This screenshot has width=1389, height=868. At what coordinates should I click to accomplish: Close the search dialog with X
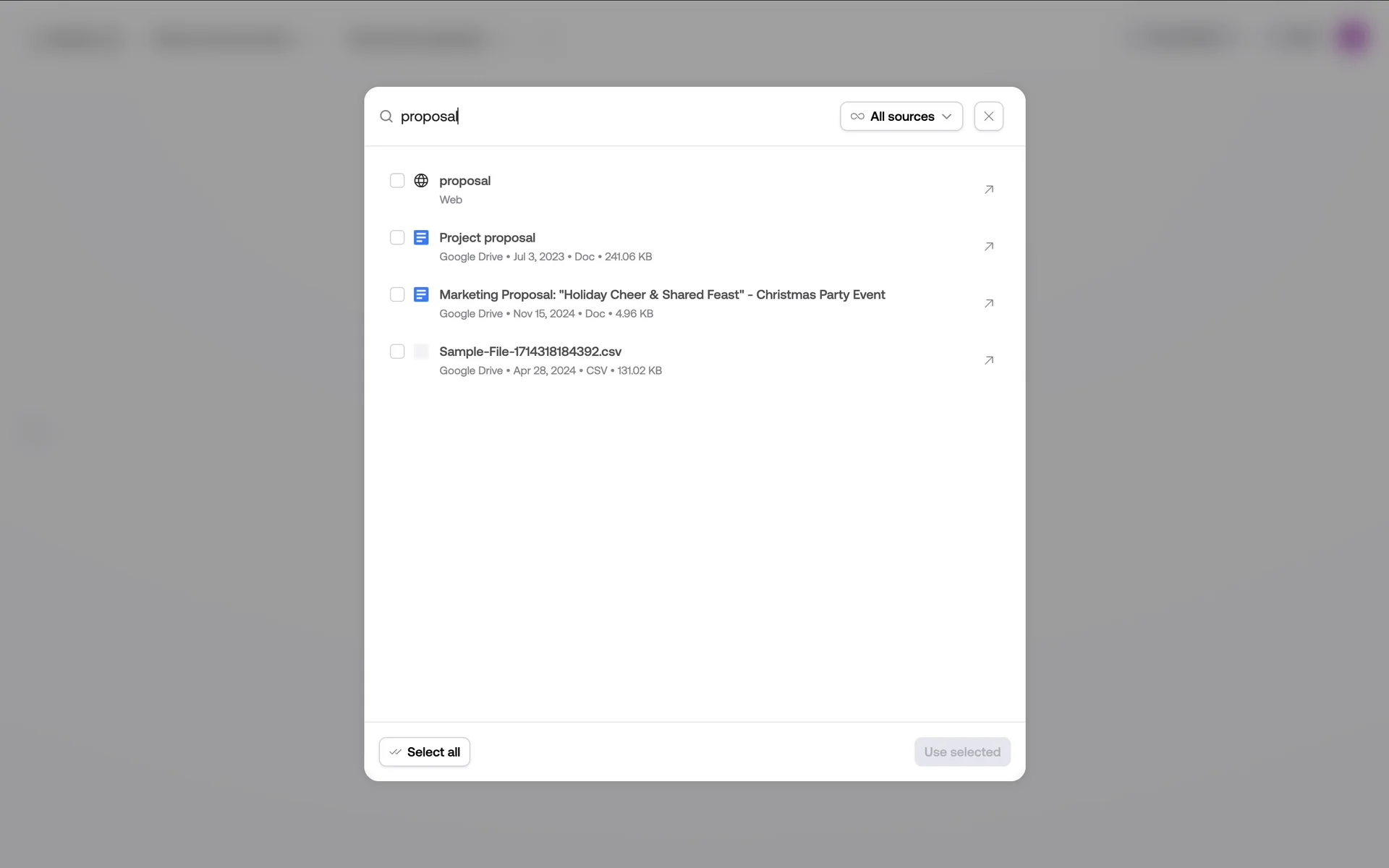coord(988,116)
